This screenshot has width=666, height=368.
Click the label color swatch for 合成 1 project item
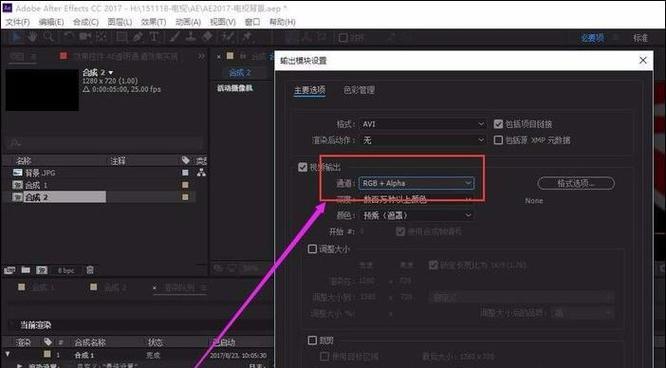(x=185, y=185)
